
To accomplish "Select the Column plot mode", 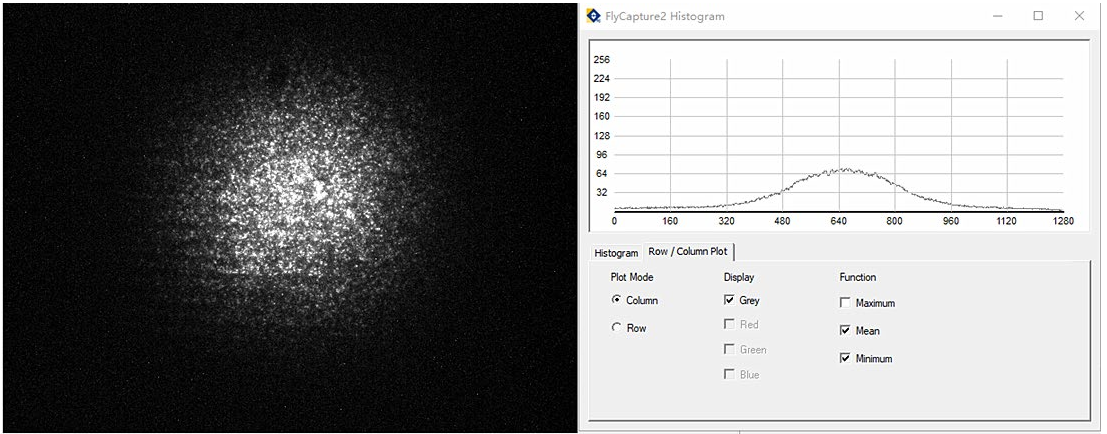I will (x=635, y=300).
